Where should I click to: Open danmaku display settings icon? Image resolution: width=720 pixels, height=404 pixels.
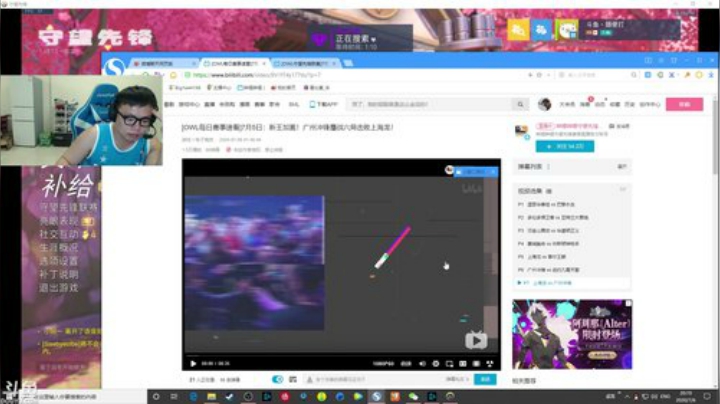click(292, 379)
